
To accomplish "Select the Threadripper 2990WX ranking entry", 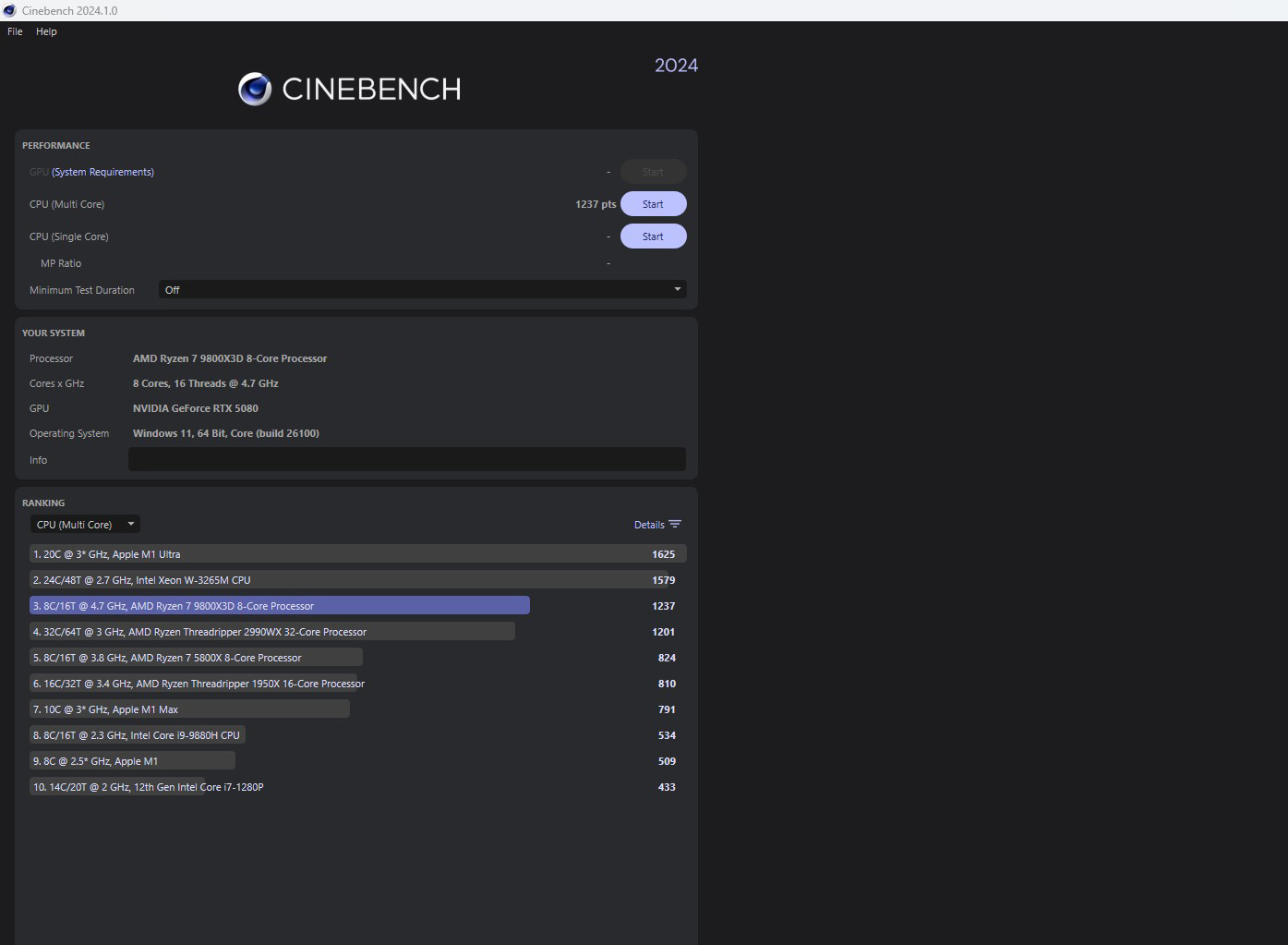I will [x=272, y=632].
